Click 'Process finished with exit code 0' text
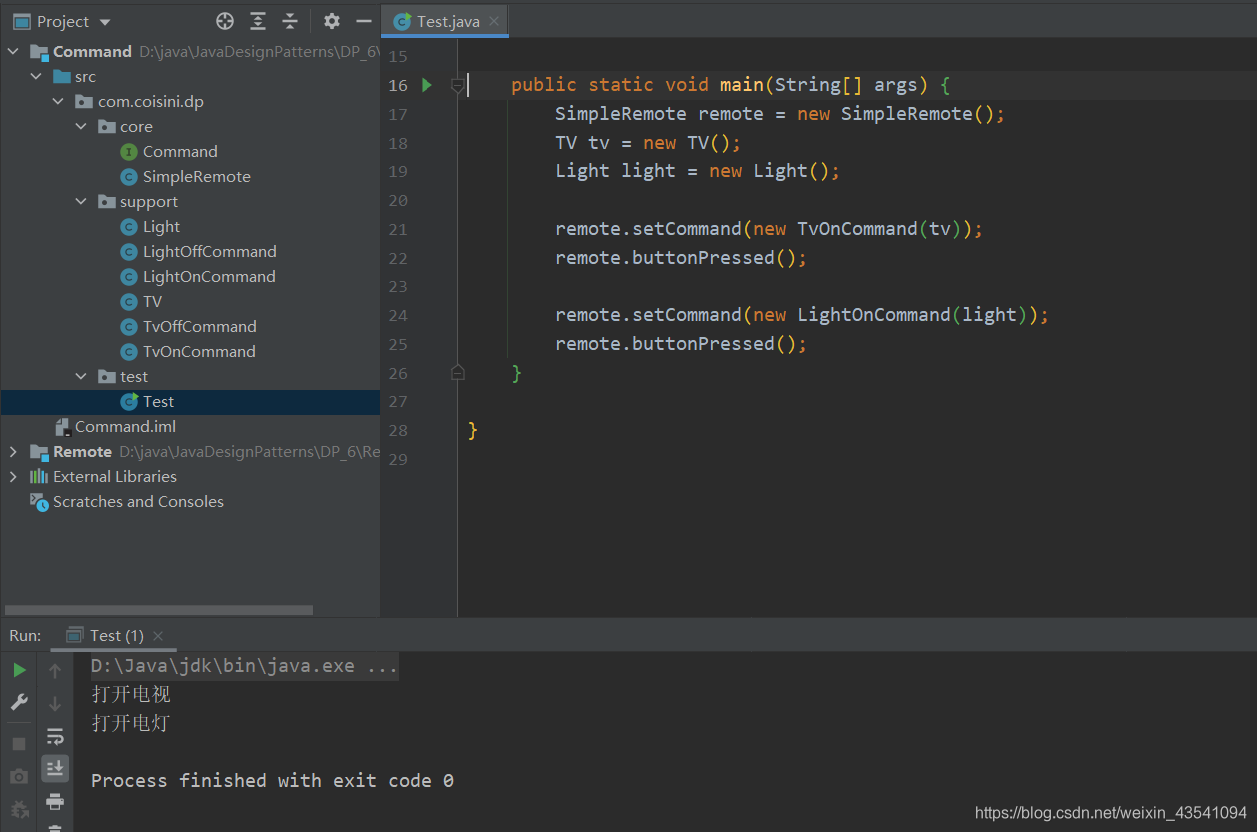The height and width of the screenshot is (832, 1257). pyautogui.click(x=272, y=781)
